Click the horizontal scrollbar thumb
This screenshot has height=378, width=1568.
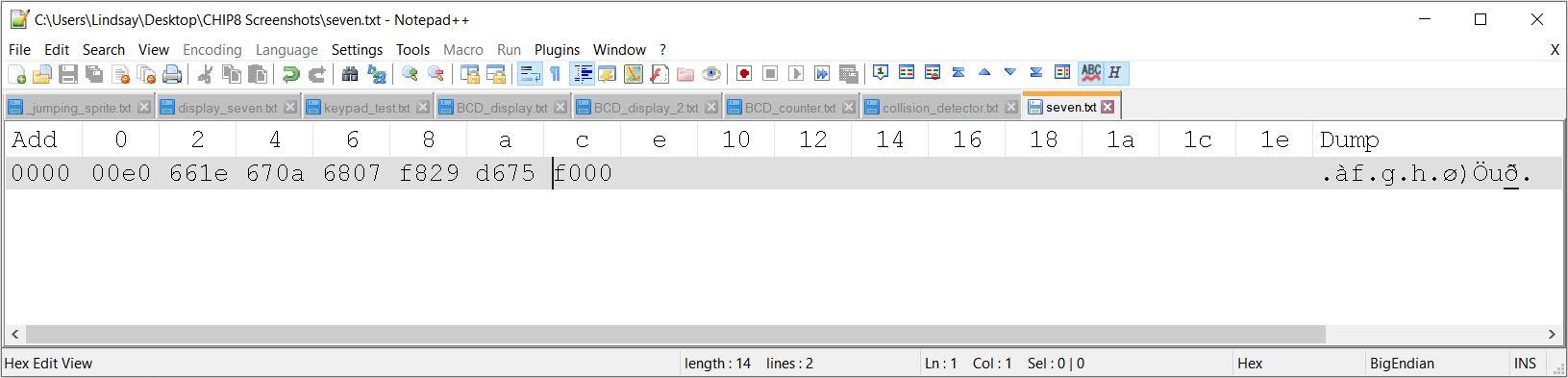point(675,334)
